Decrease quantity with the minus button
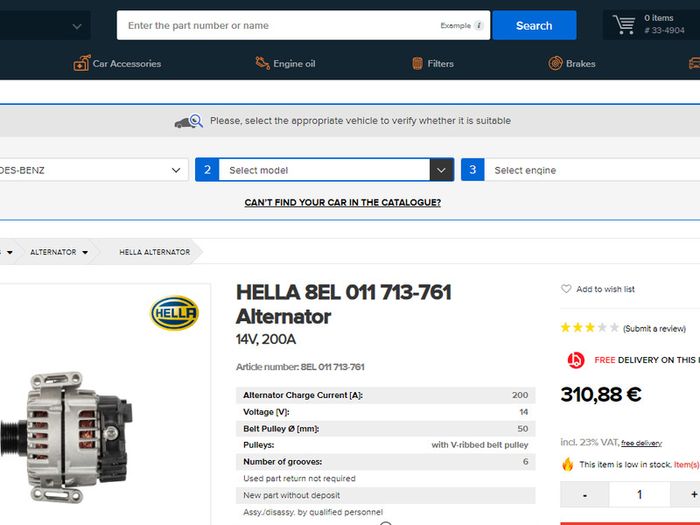Image resolution: width=700 pixels, height=525 pixels. point(585,495)
